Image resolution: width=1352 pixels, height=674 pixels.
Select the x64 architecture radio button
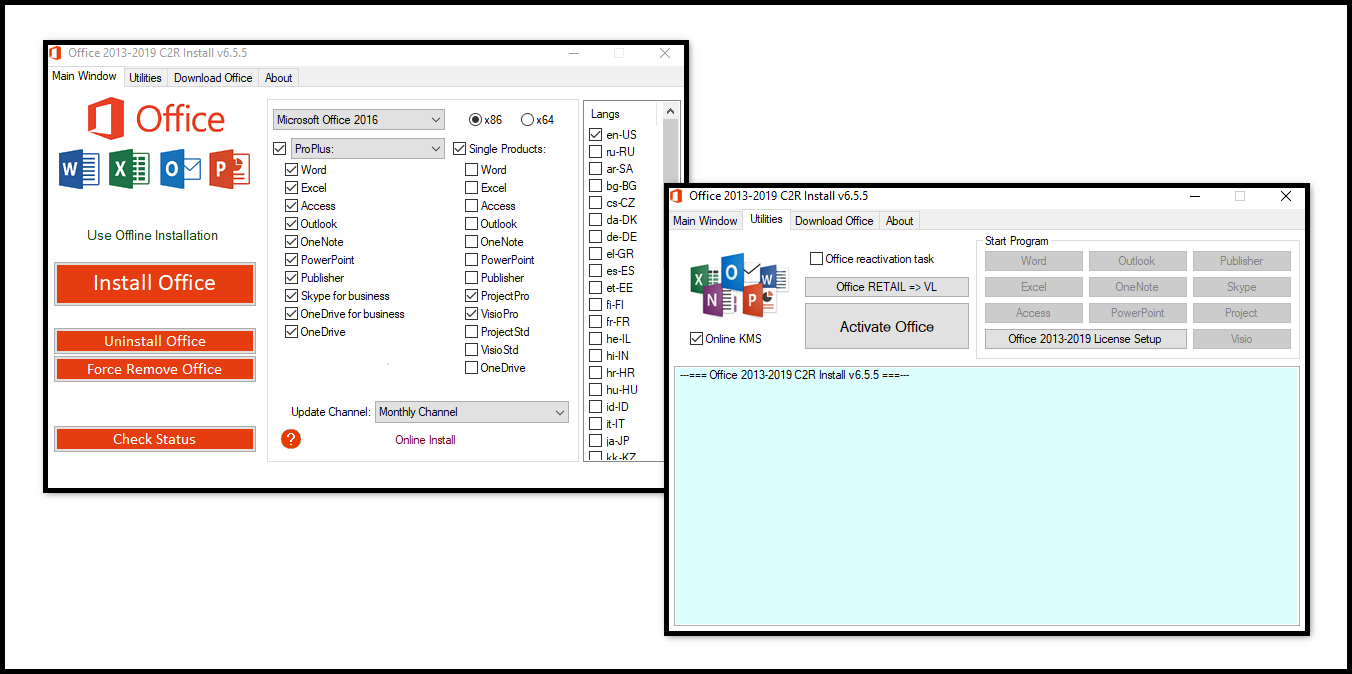527,120
